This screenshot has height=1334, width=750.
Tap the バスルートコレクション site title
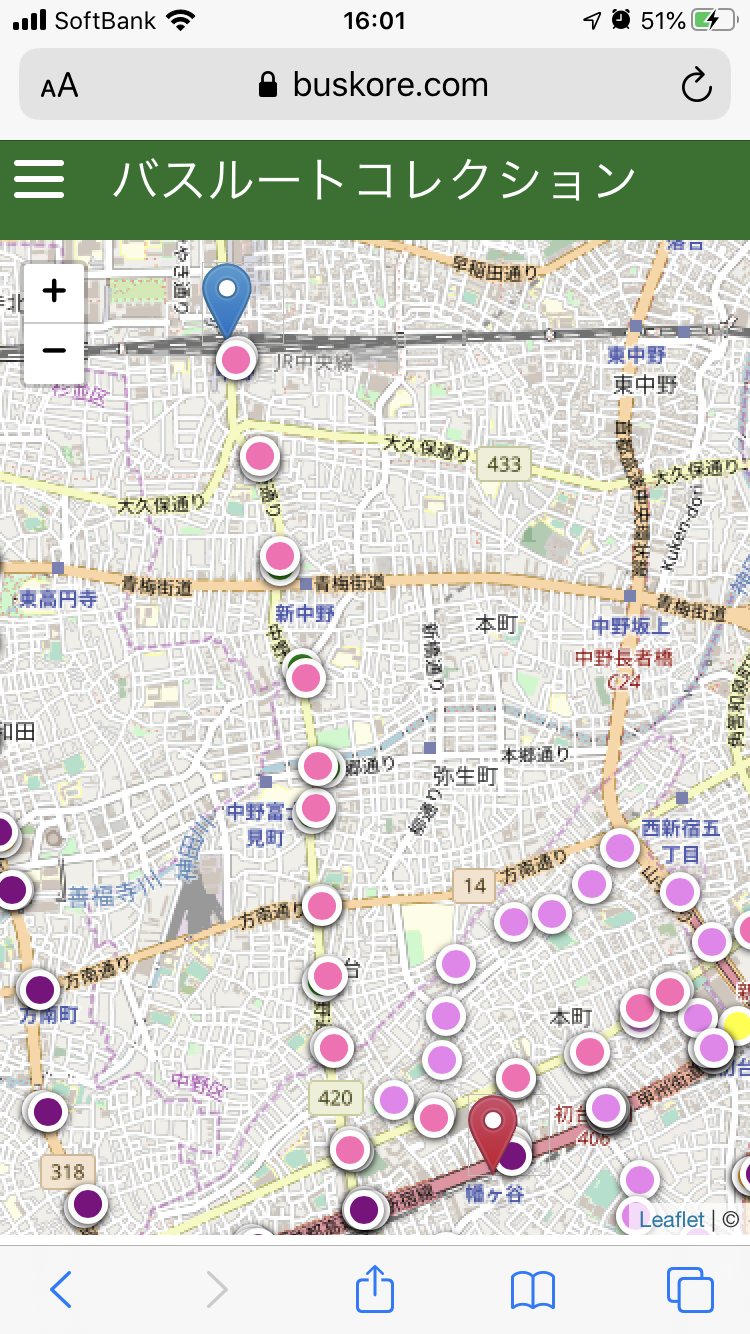click(374, 180)
